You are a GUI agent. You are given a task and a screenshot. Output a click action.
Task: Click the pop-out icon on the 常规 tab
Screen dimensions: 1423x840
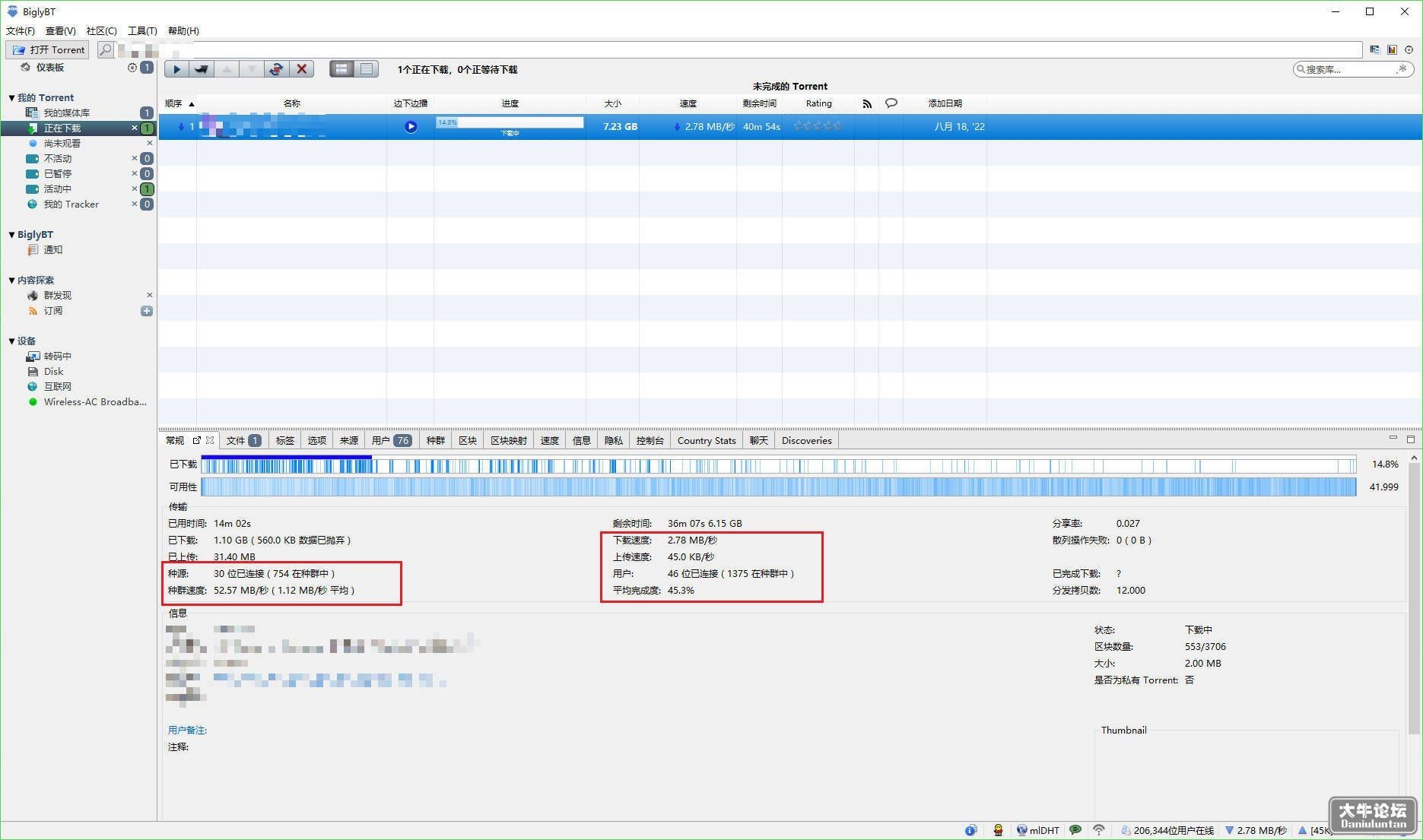(197, 440)
